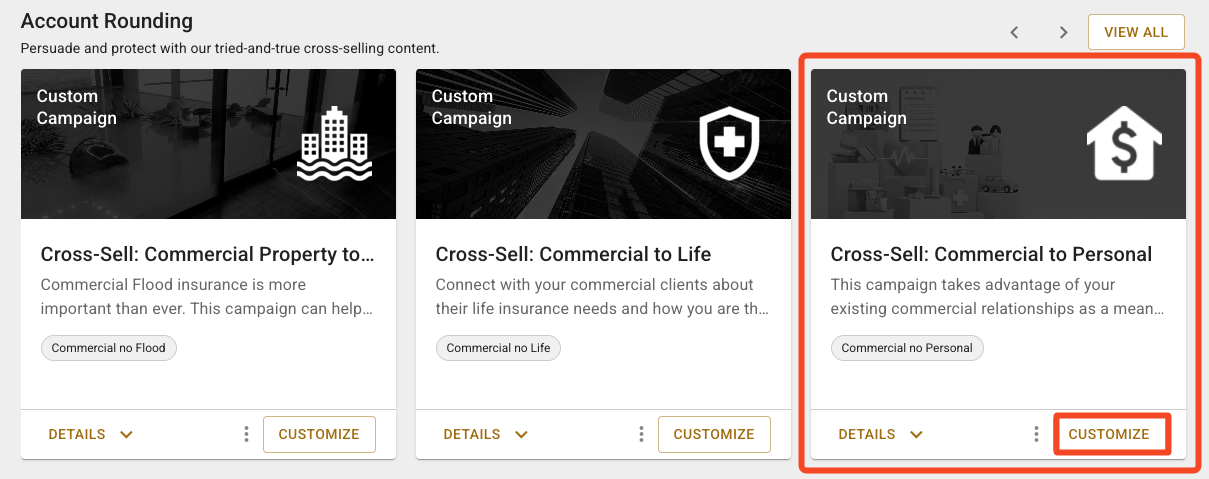This screenshot has height=479, width=1209.
Task: Open more options on Commercial Property card
Action: (x=246, y=434)
